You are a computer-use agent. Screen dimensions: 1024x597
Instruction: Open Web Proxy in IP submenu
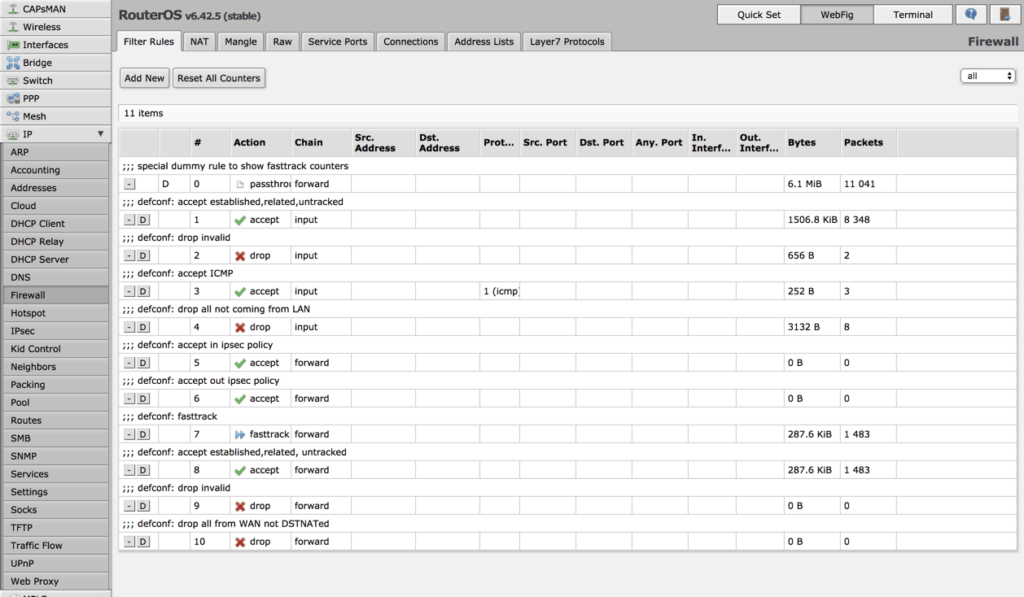pos(56,581)
